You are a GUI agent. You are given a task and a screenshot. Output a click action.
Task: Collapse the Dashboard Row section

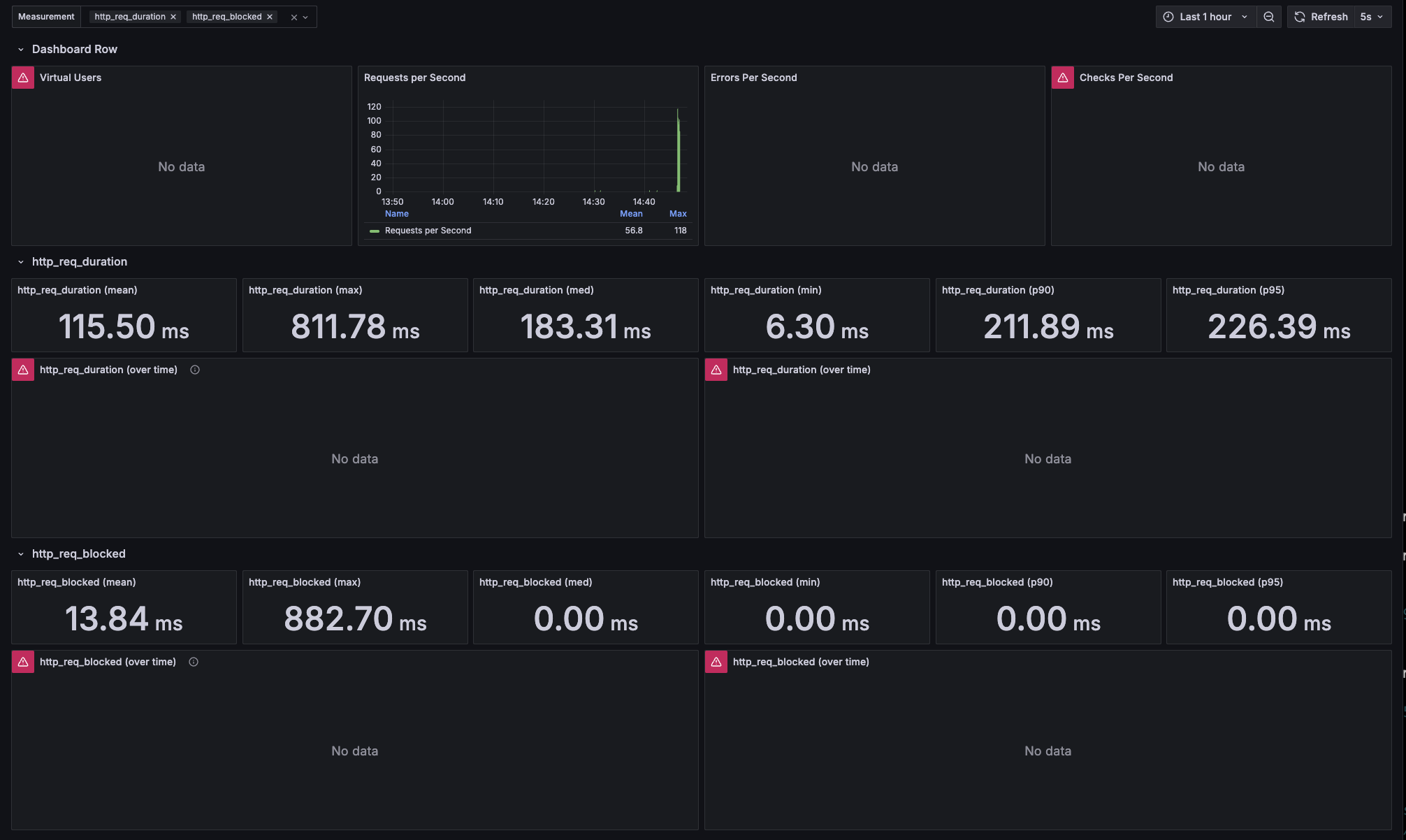pyautogui.click(x=21, y=50)
